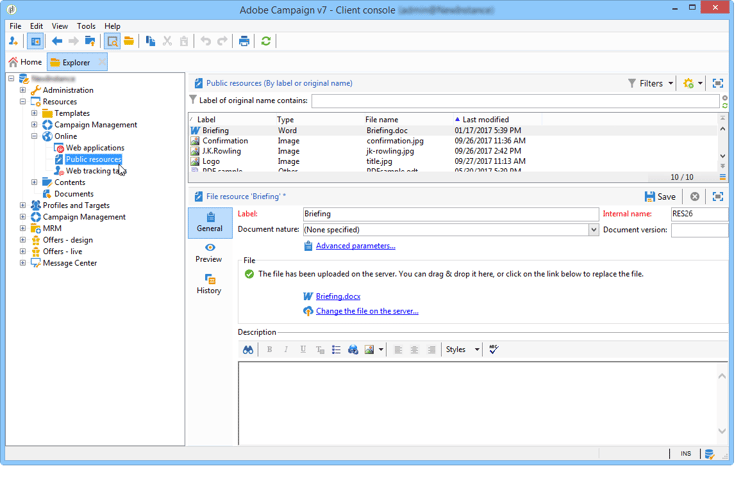Screen dimensions: 750x489
Task: Click the bulleted list icon in the Description toolbar
Action: tap(336, 350)
